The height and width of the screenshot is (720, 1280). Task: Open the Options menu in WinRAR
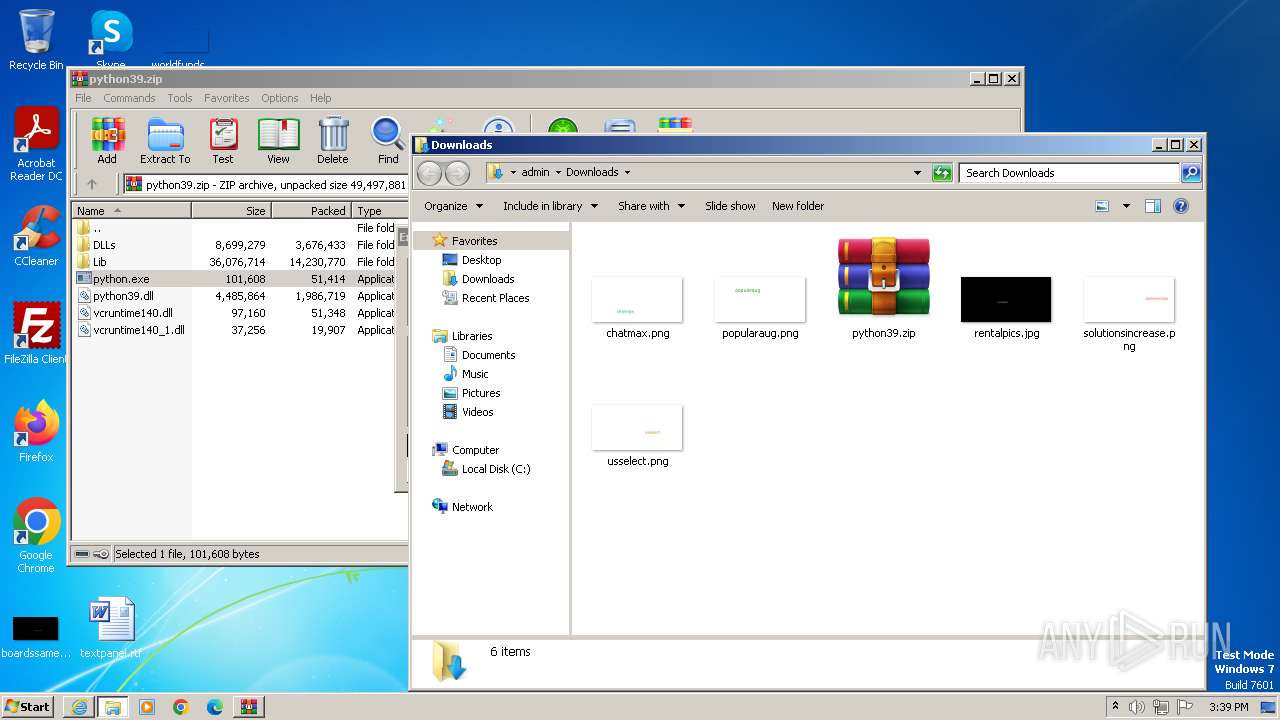pos(280,98)
